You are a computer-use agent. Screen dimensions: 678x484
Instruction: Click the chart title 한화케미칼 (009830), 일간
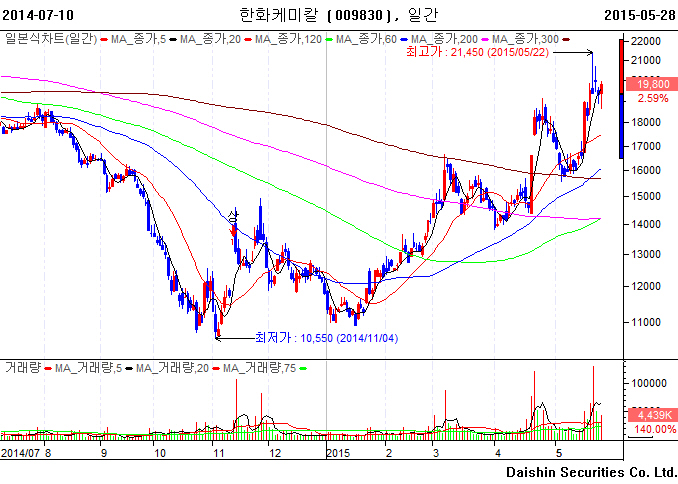click(x=339, y=15)
